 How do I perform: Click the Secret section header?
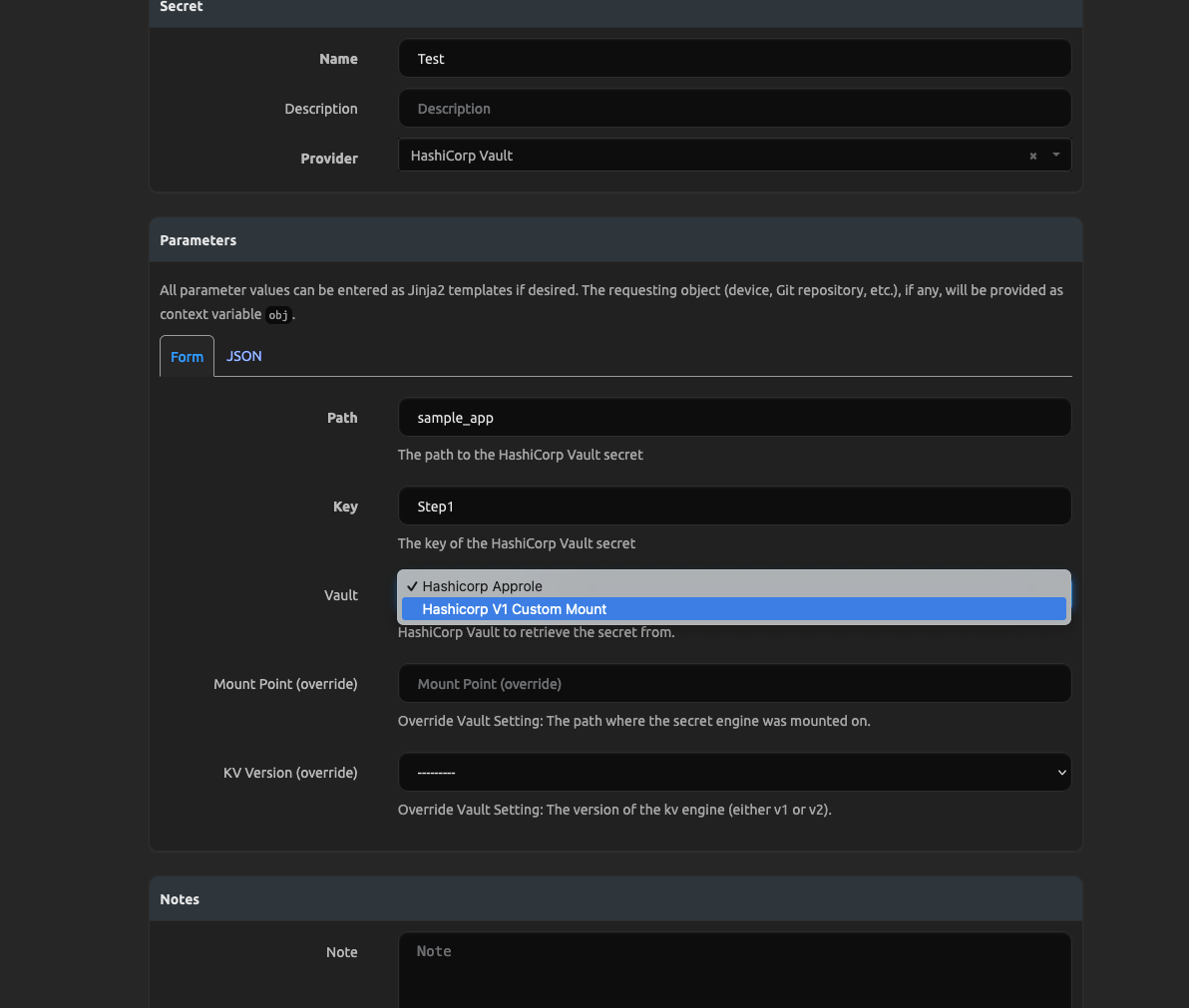coord(181,7)
